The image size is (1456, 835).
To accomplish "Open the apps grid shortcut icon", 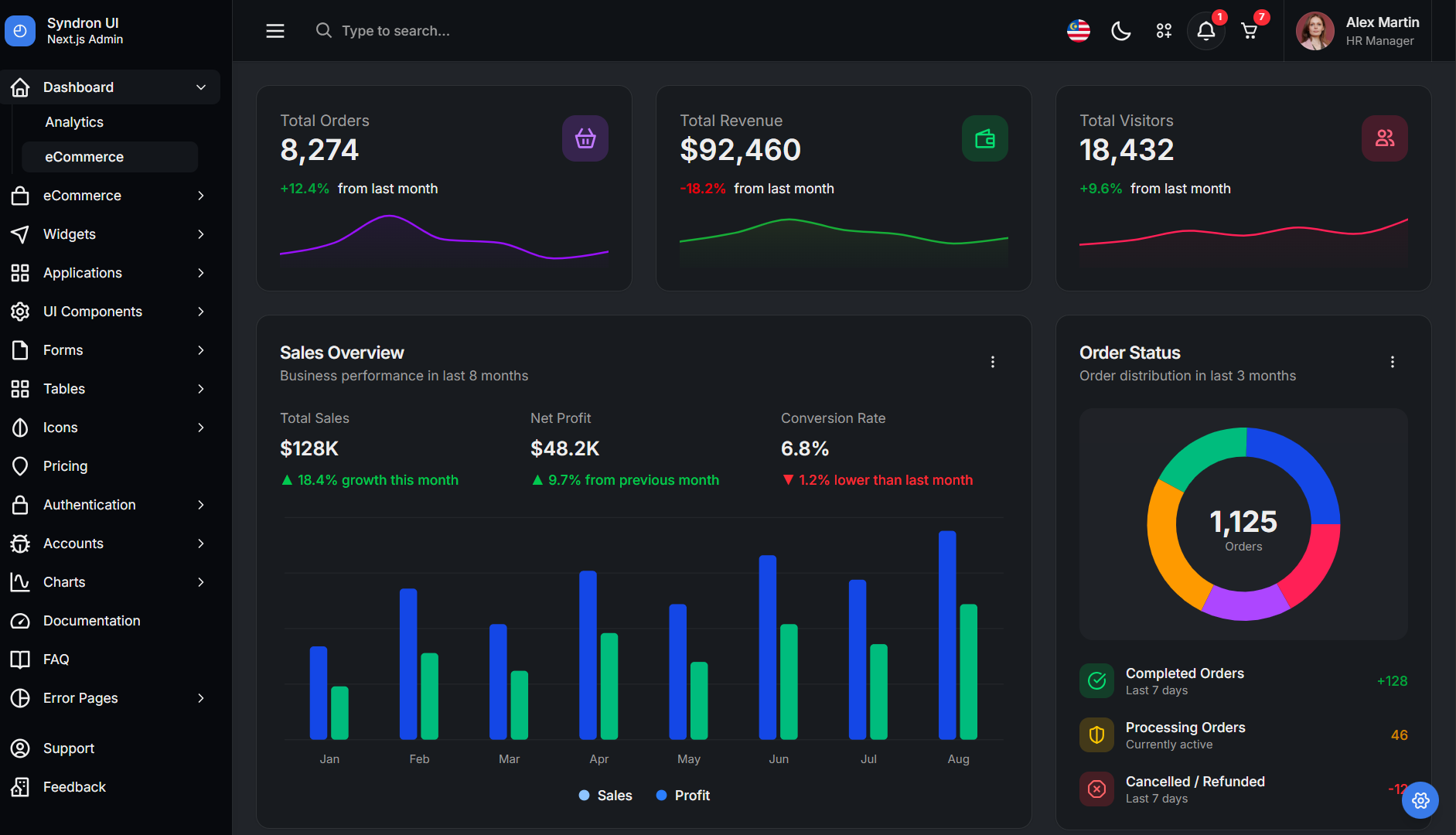I will click(x=1164, y=31).
